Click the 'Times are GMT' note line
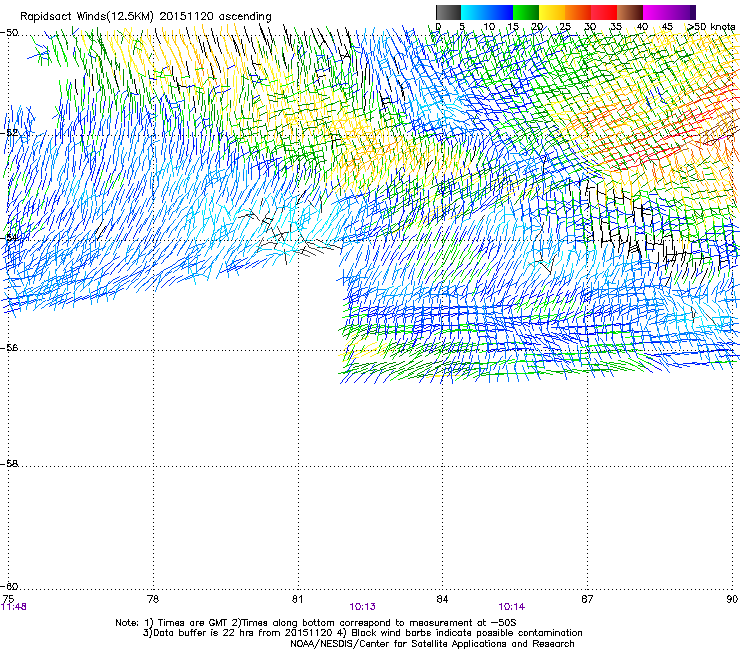The image size is (740, 650). 315,623
